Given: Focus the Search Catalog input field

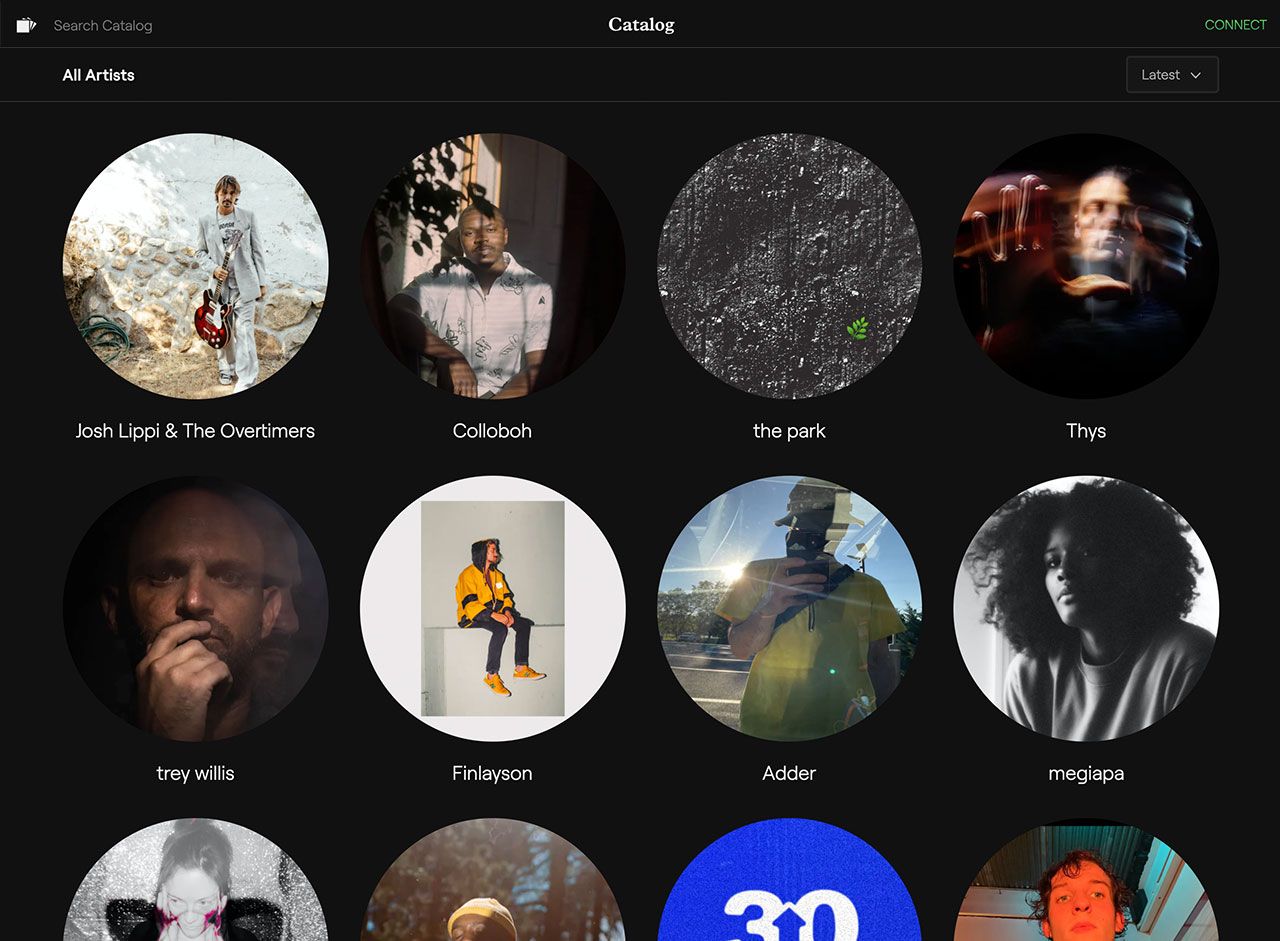Looking at the screenshot, I should tap(103, 25).
